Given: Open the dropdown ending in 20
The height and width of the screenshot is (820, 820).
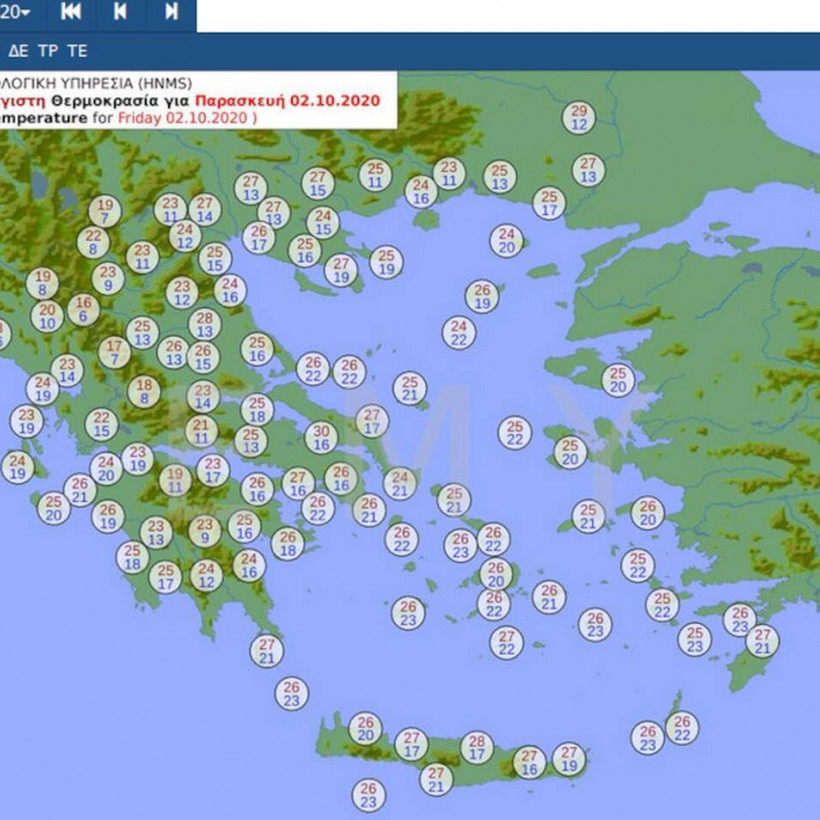Looking at the screenshot, I should 18,12.
